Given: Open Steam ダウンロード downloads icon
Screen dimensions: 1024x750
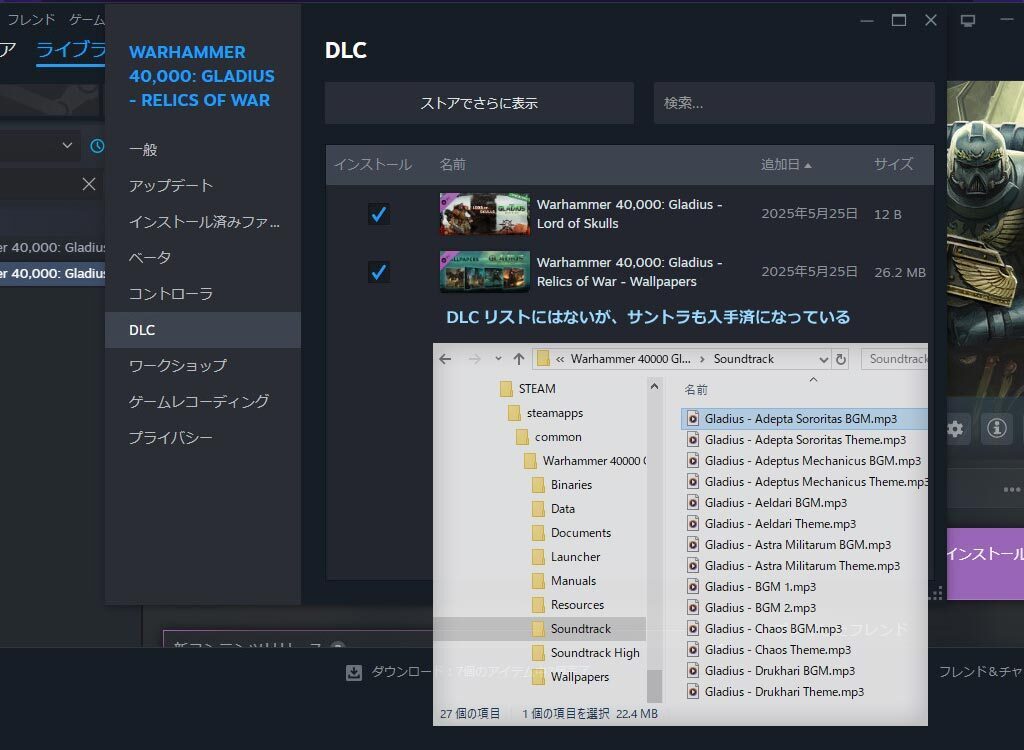Looking at the screenshot, I should [x=353, y=672].
